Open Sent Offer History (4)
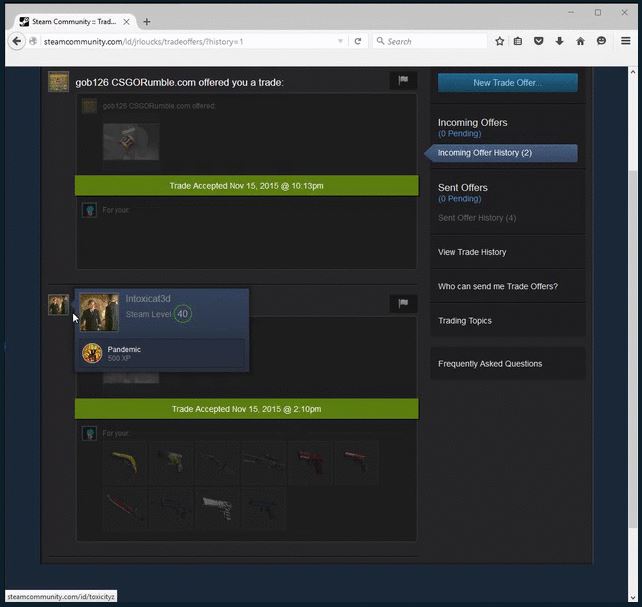Screen dimensions: 642x607 (x=477, y=218)
